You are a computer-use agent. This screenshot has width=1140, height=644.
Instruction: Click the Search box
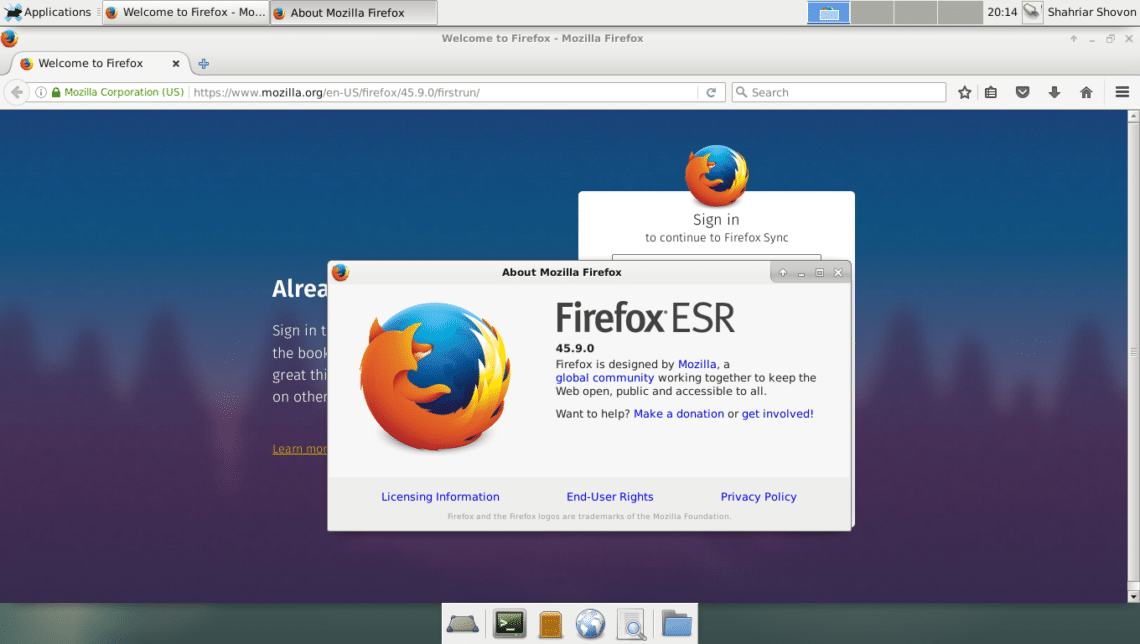pos(838,92)
